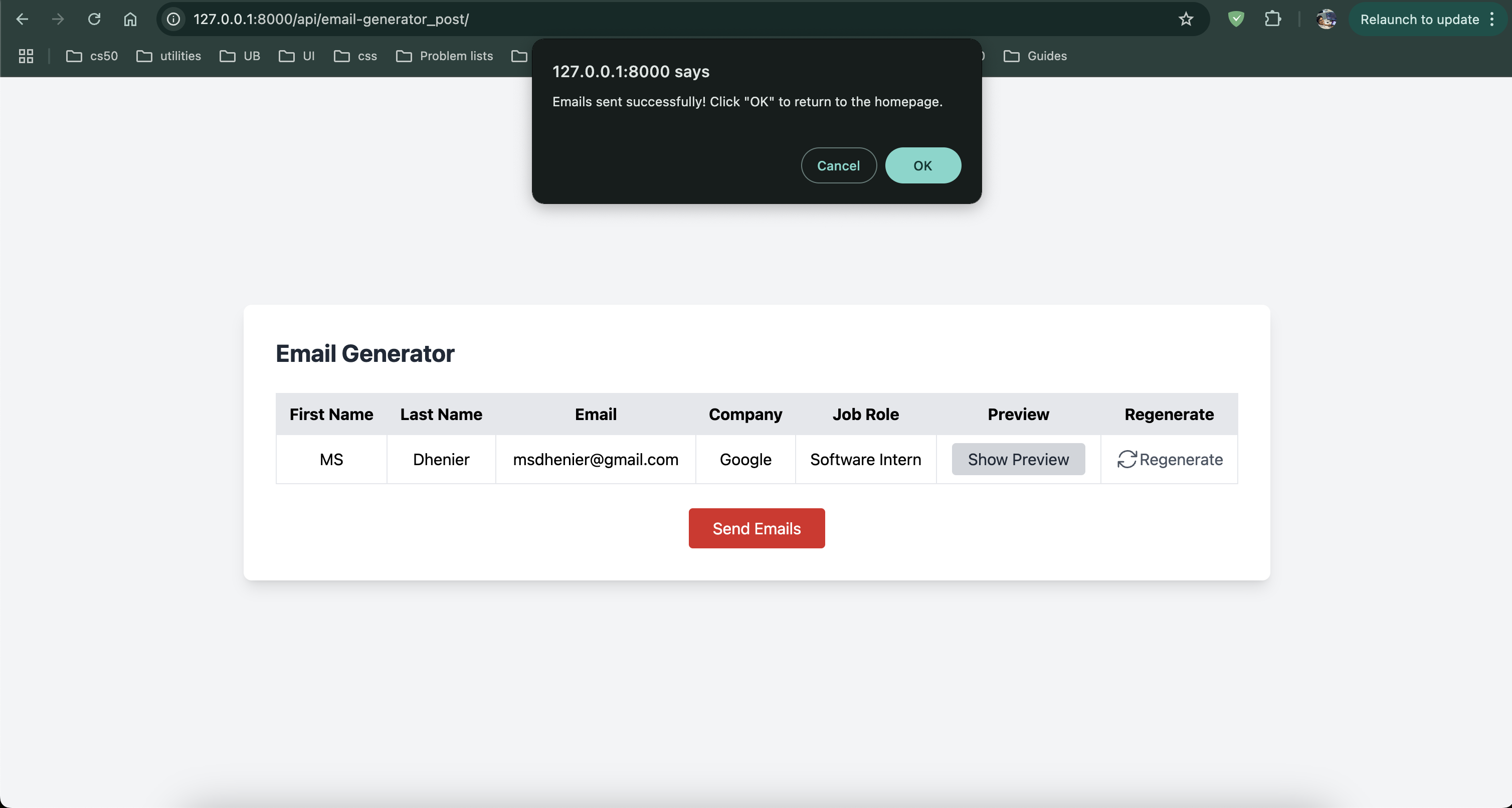Reload the current page

click(x=94, y=20)
